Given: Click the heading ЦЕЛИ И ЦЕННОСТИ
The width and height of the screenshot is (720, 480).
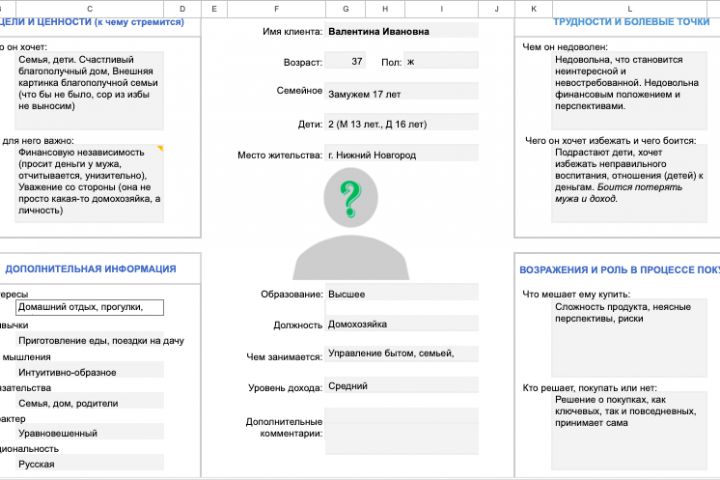Looking at the screenshot, I should pyautogui.click(x=90, y=22).
